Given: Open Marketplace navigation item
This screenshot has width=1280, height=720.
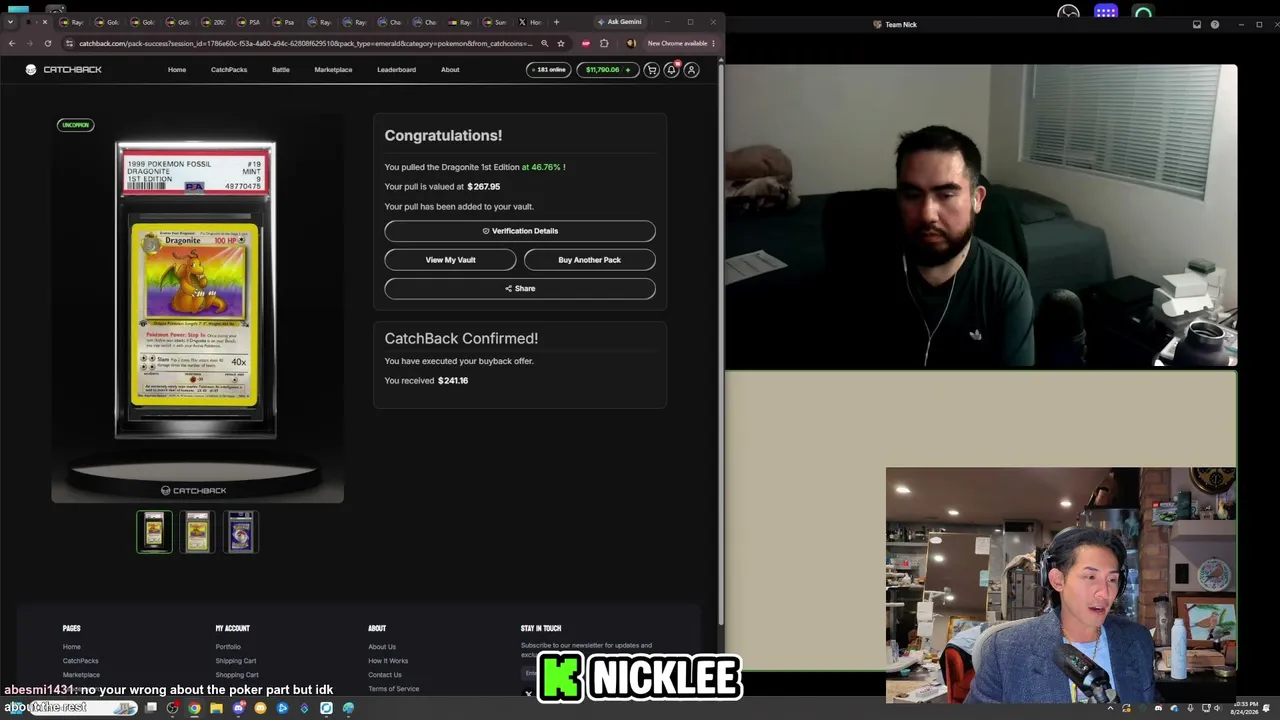Looking at the screenshot, I should [x=333, y=70].
